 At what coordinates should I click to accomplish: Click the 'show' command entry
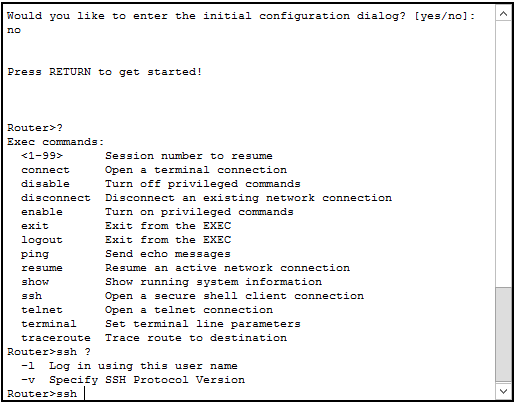tap(35, 282)
